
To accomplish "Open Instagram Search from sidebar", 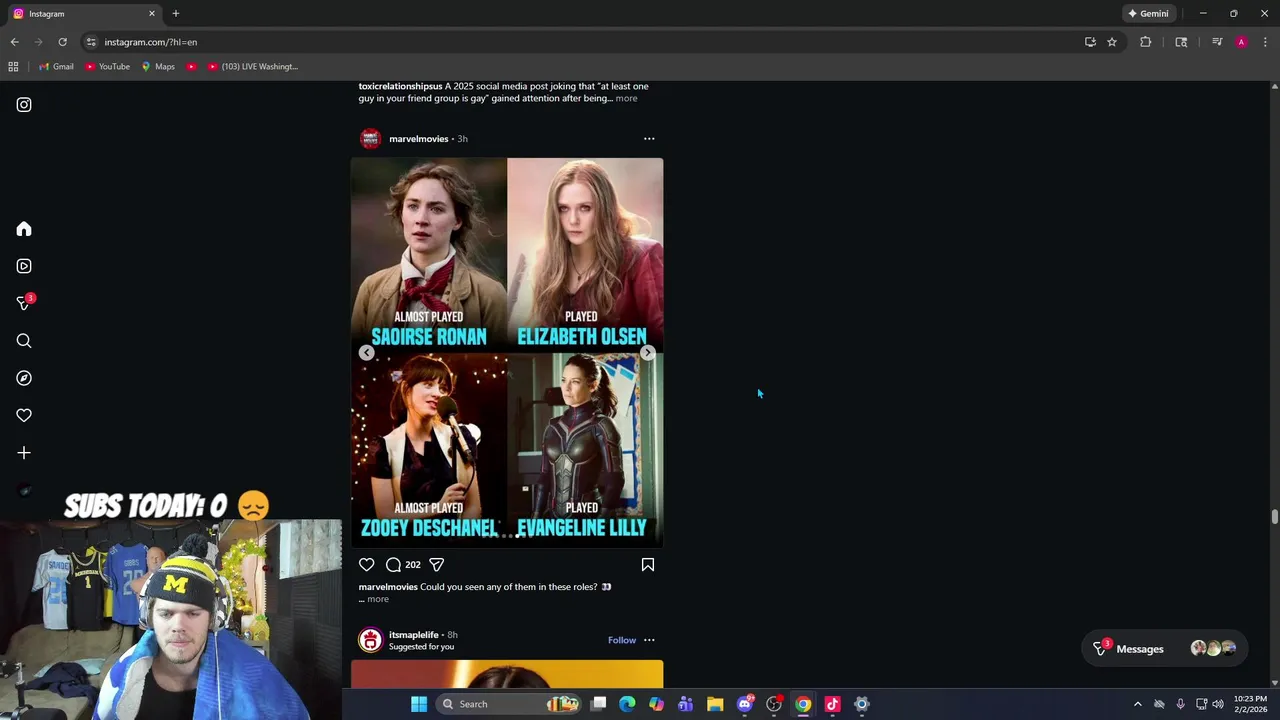I will pos(24,341).
